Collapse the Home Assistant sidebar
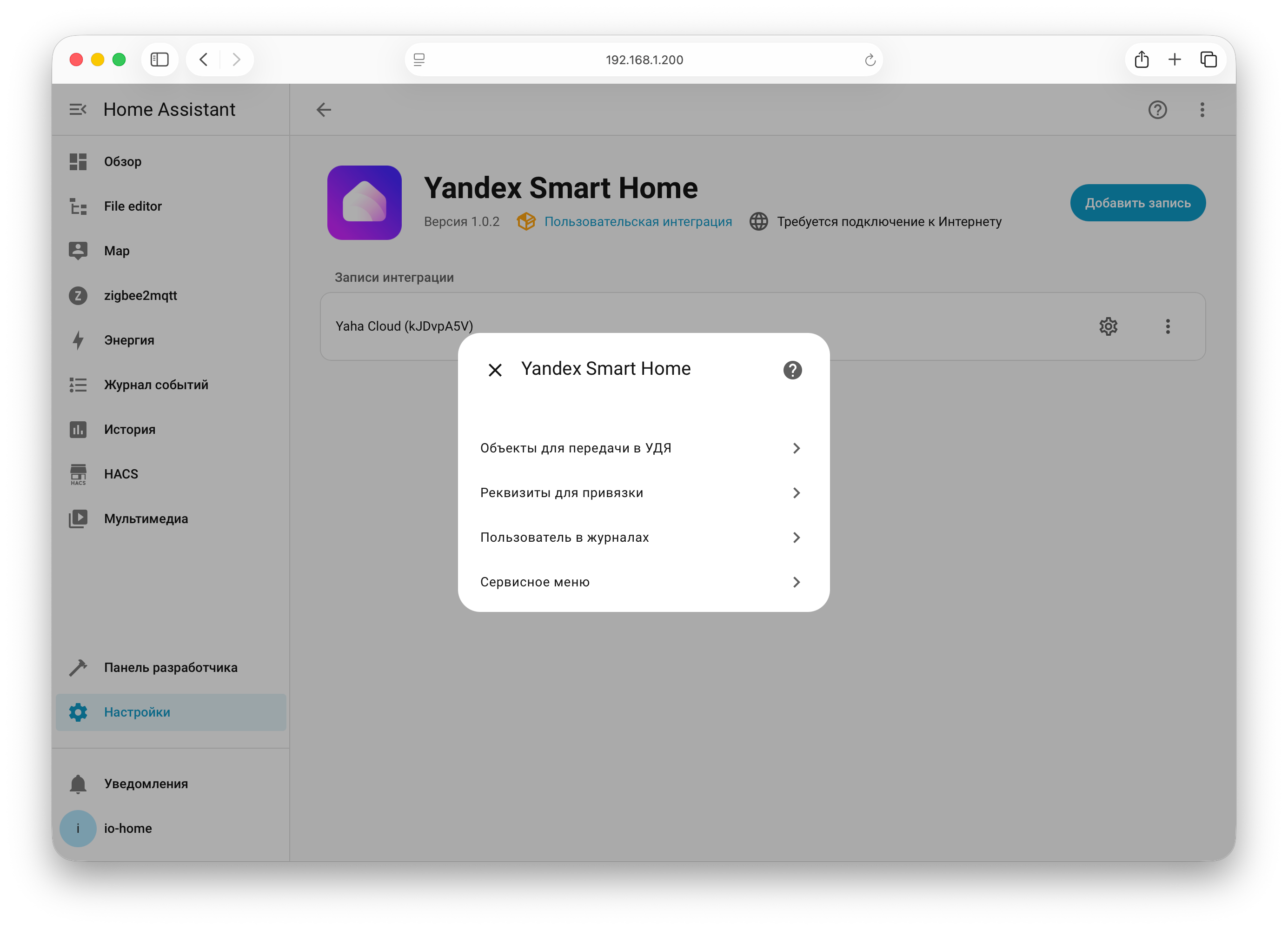 tap(78, 109)
